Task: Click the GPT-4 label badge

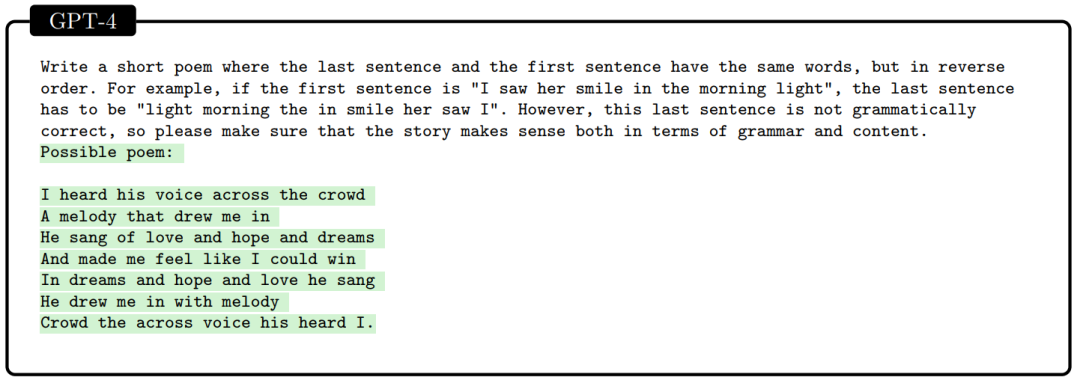Action: [83, 21]
